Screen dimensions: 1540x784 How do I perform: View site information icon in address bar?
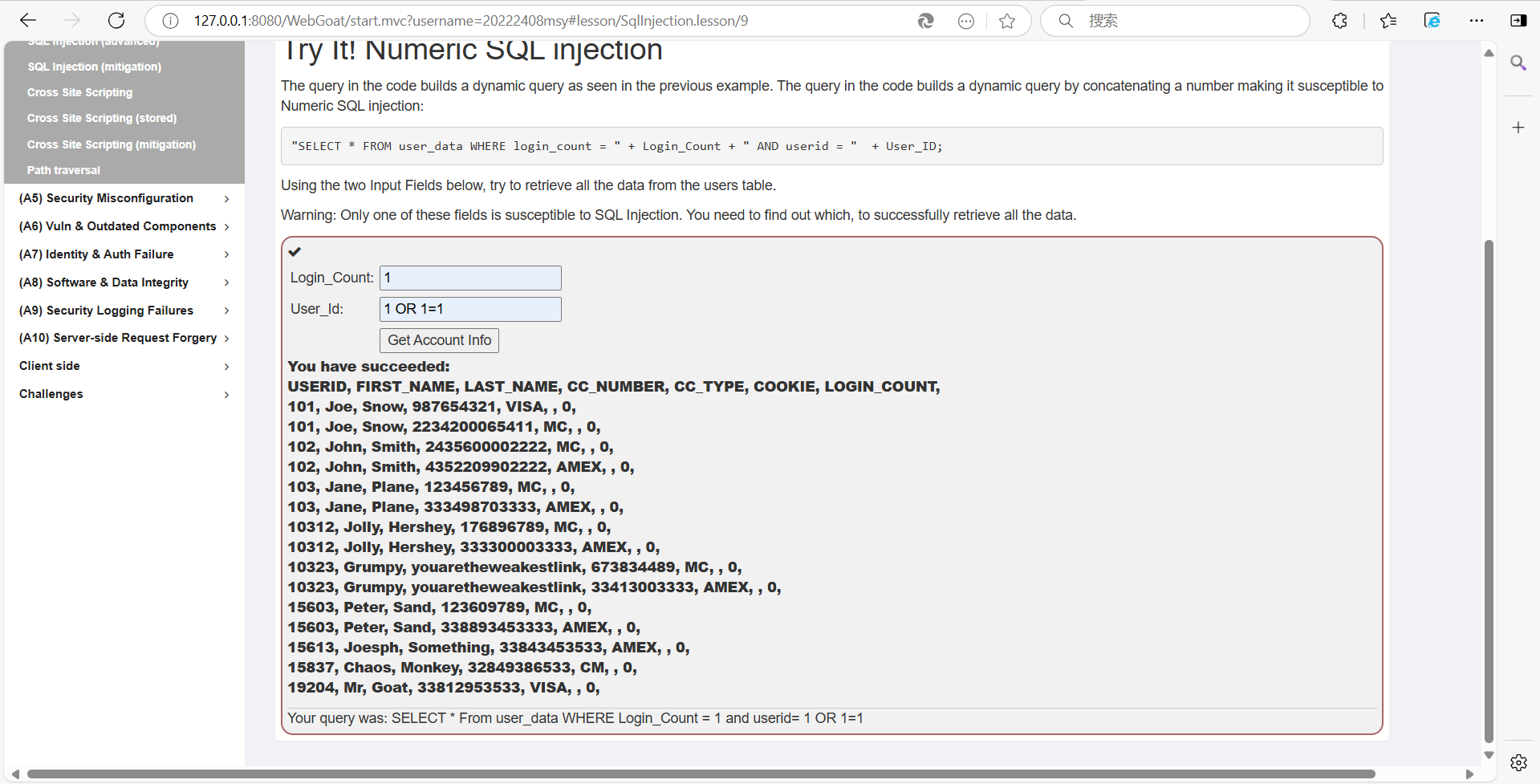170,21
